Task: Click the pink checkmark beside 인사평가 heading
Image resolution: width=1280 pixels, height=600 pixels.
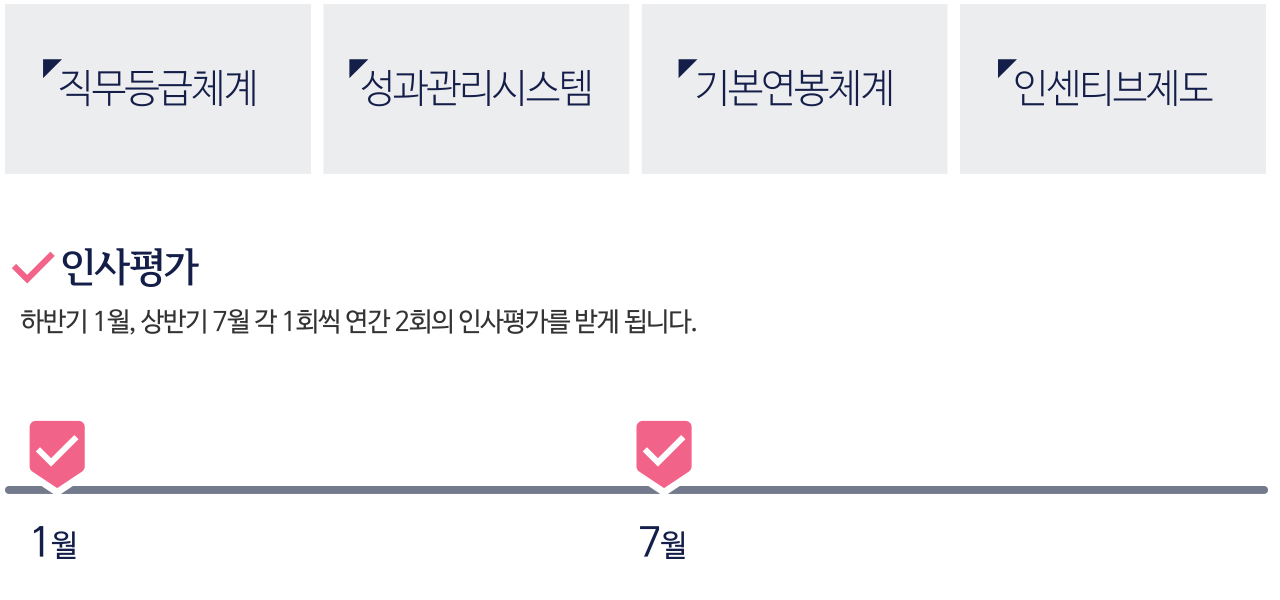Action: tap(32, 267)
